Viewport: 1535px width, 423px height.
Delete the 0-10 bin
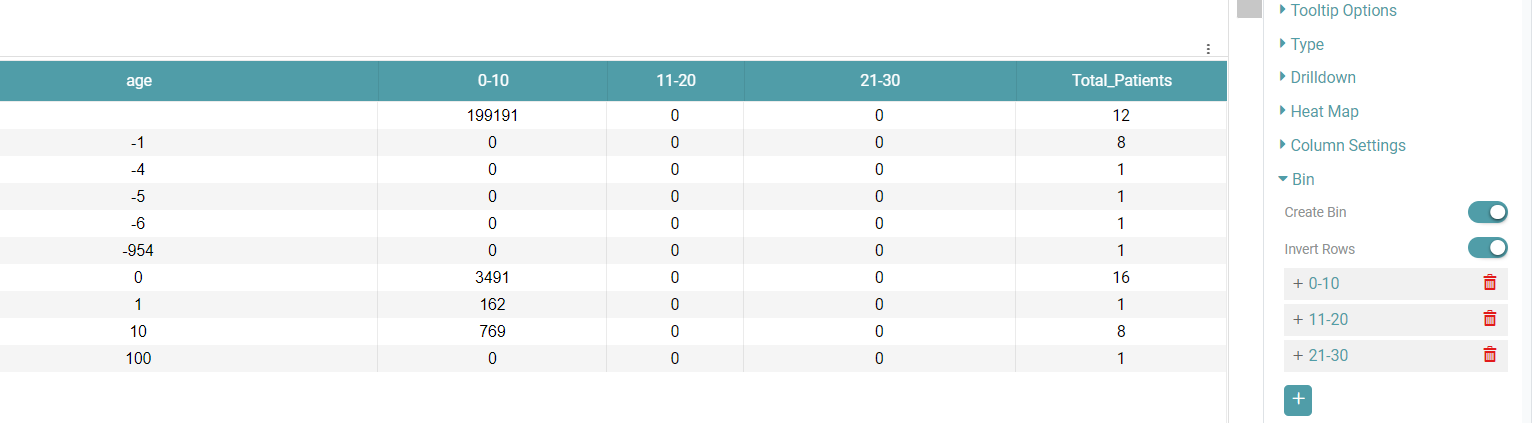point(1489,283)
